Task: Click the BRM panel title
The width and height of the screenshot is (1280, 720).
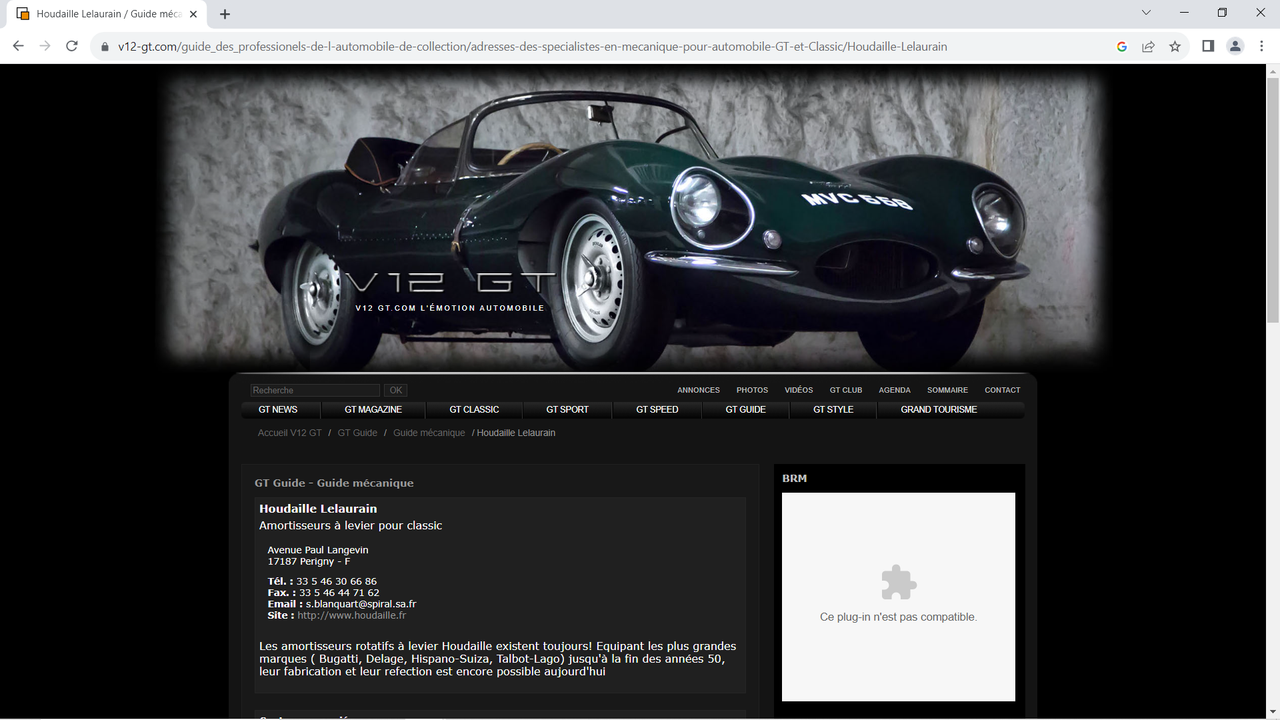Action: (x=794, y=479)
